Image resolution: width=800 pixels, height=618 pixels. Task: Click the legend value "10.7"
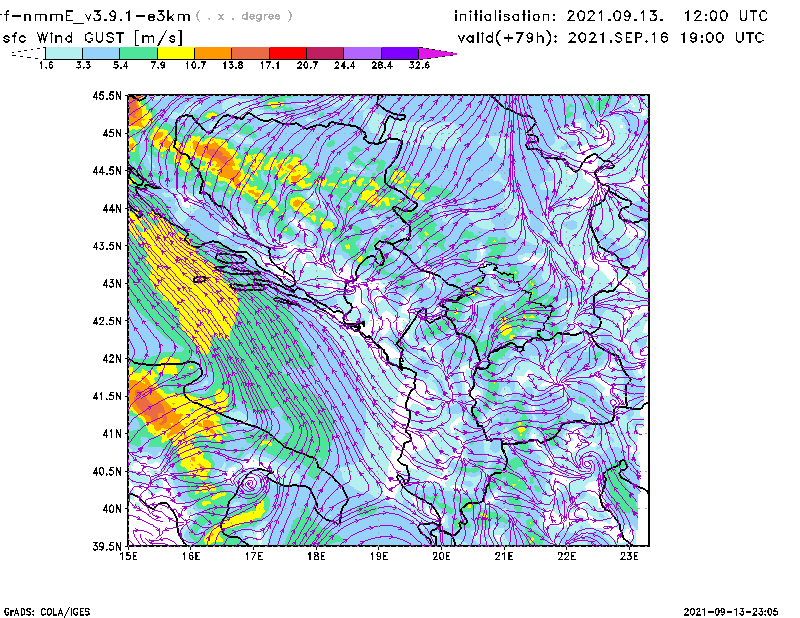tap(195, 65)
